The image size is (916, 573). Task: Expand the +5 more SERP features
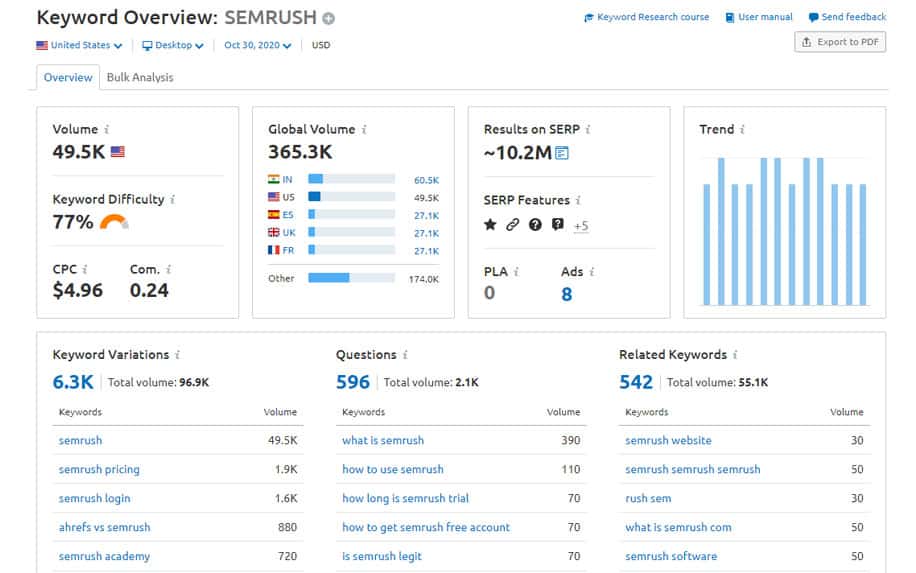pos(581,225)
